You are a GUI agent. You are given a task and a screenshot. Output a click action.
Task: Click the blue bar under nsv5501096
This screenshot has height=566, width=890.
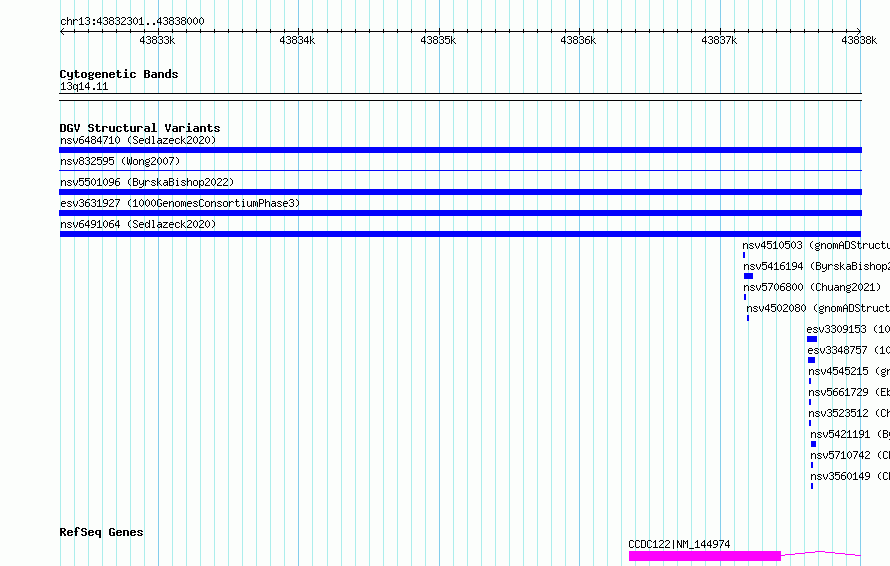pyautogui.click(x=460, y=192)
